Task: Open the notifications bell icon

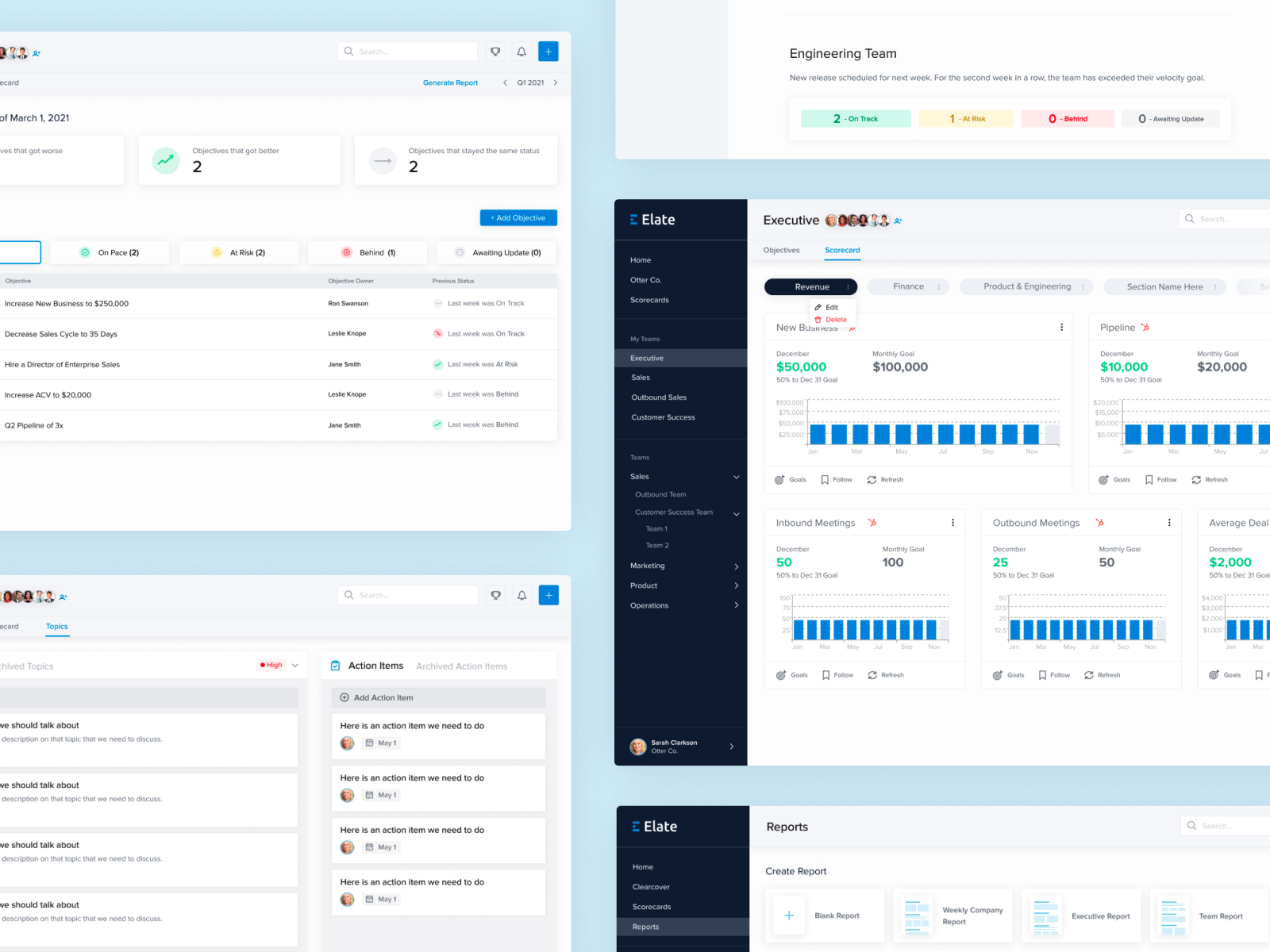Action: point(521,51)
